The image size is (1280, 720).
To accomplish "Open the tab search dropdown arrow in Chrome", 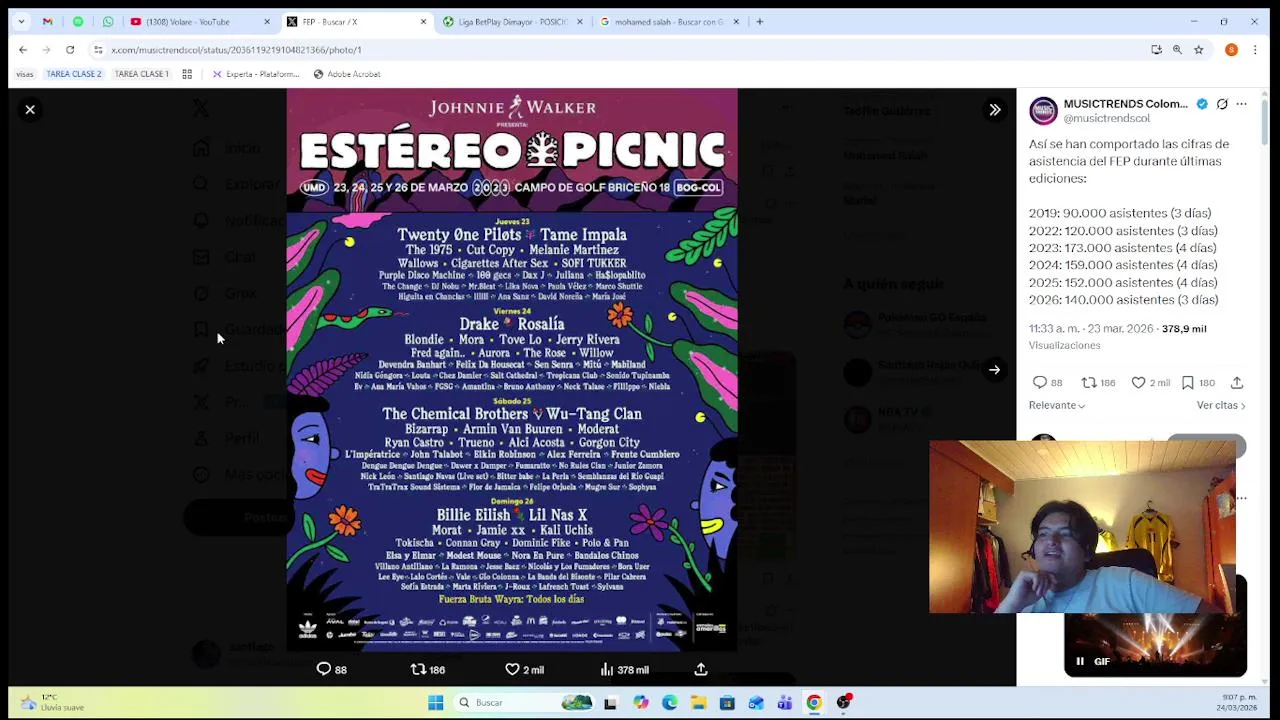I will click(21, 21).
